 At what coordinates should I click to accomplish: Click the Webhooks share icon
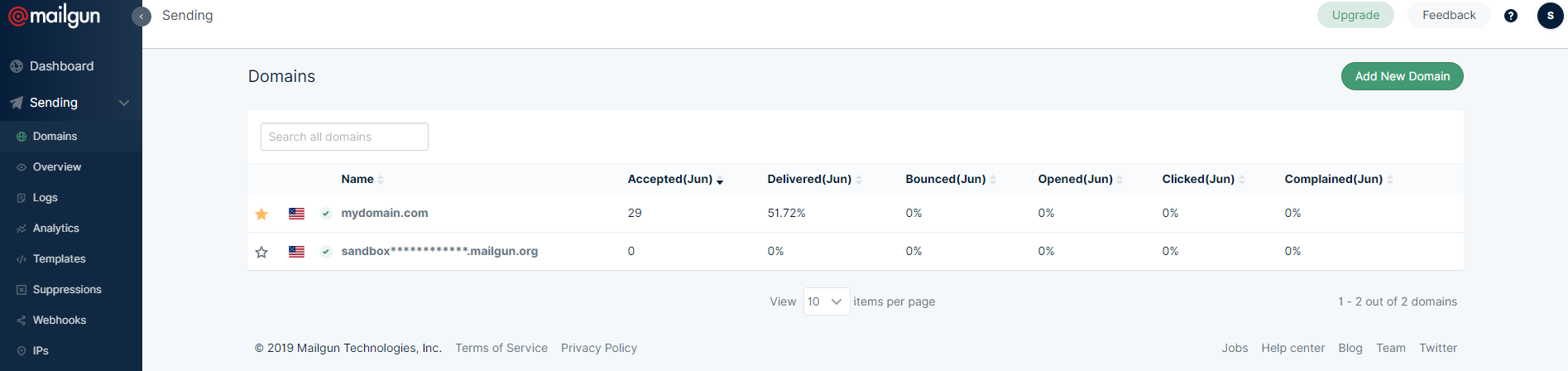(x=22, y=320)
